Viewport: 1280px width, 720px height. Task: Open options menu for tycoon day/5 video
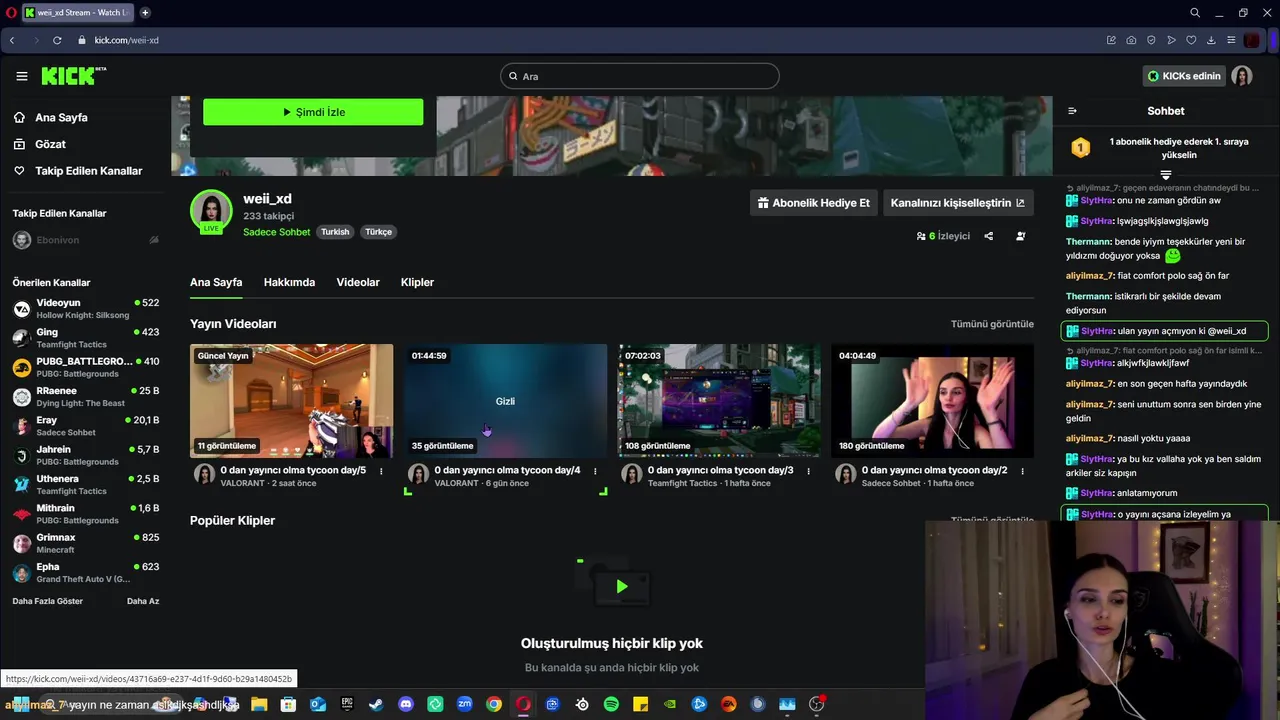pyautogui.click(x=381, y=471)
